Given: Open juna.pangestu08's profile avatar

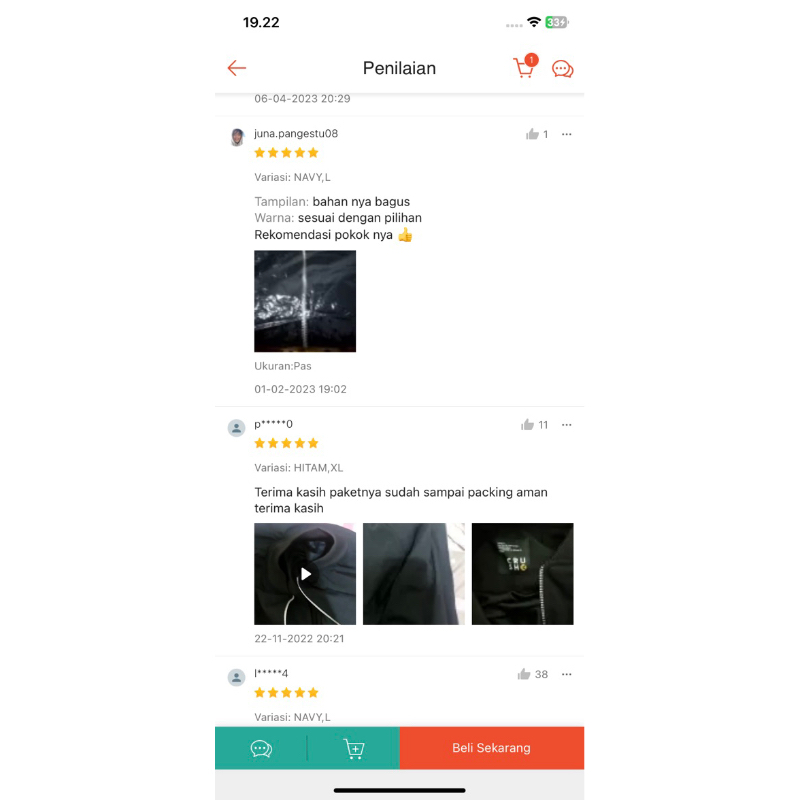Looking at the screenshot, I should [x=237, y=137].
